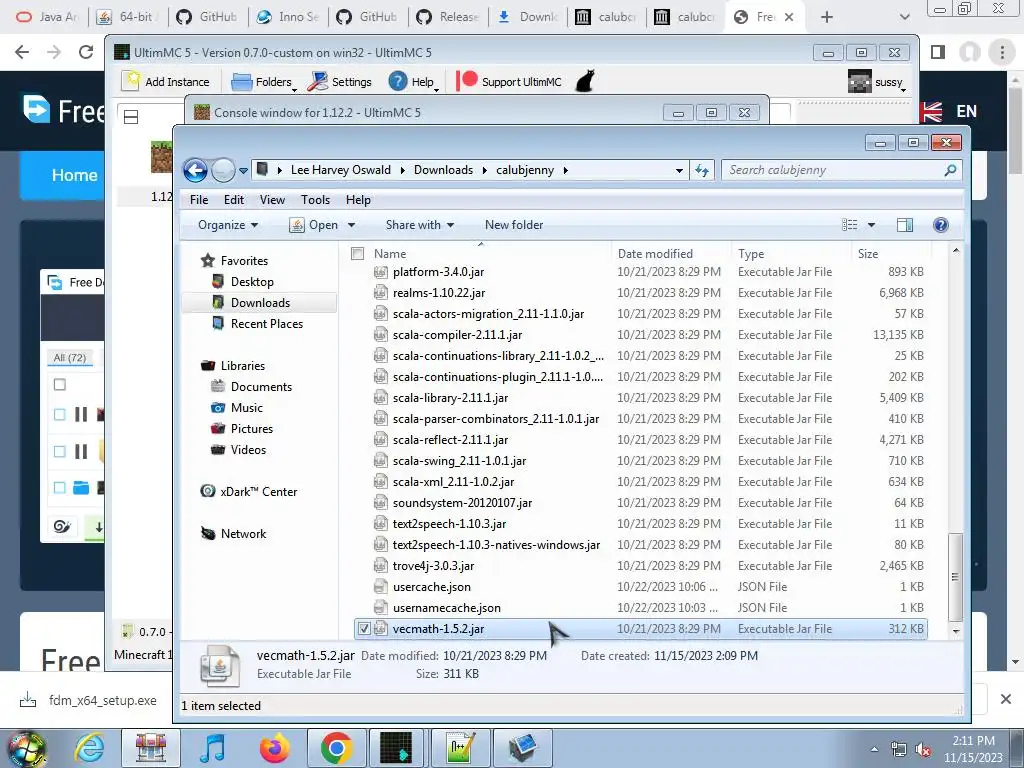The image size is (1024, 768).
Task: Switch to the Inno Se Chrome tab
Action: pyautogui.click(x=288, y=17)
